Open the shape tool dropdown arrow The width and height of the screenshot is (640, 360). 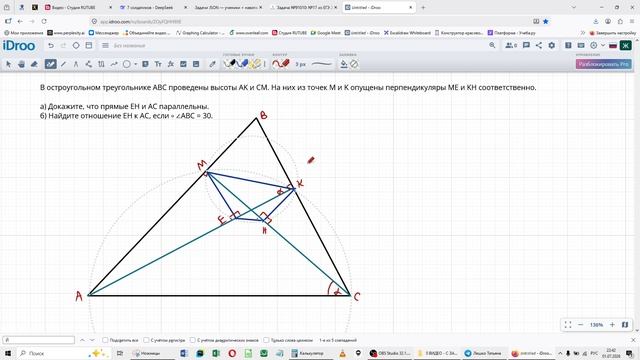coord(136,64)
